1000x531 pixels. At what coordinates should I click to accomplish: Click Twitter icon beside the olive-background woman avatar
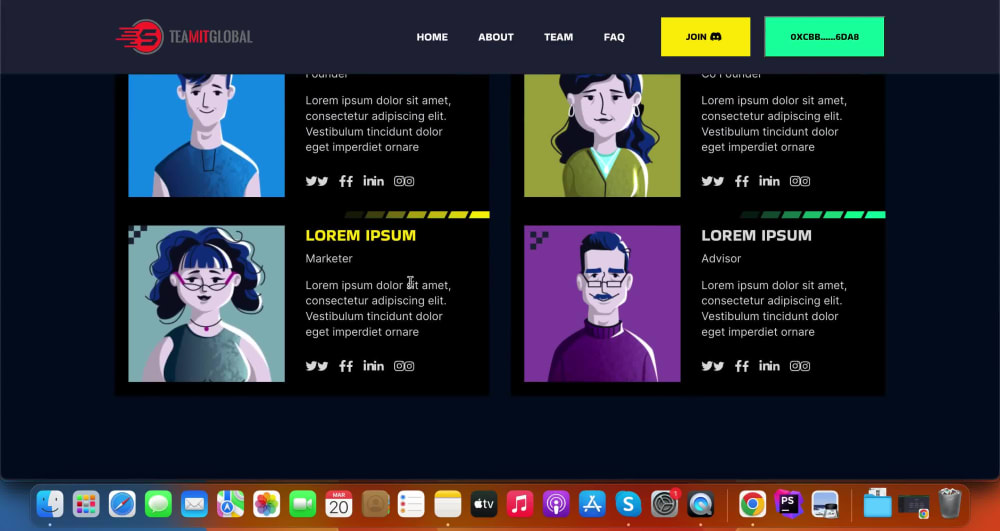712,181
